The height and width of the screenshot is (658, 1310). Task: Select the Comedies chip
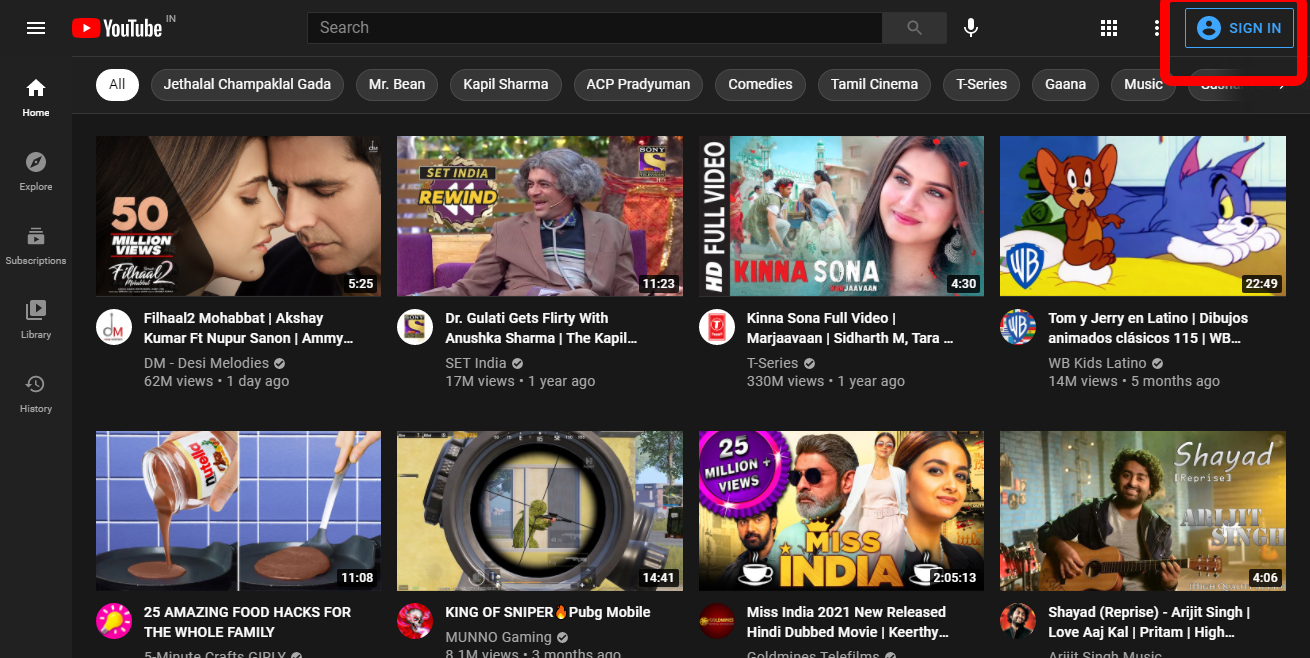coord(760,84)
